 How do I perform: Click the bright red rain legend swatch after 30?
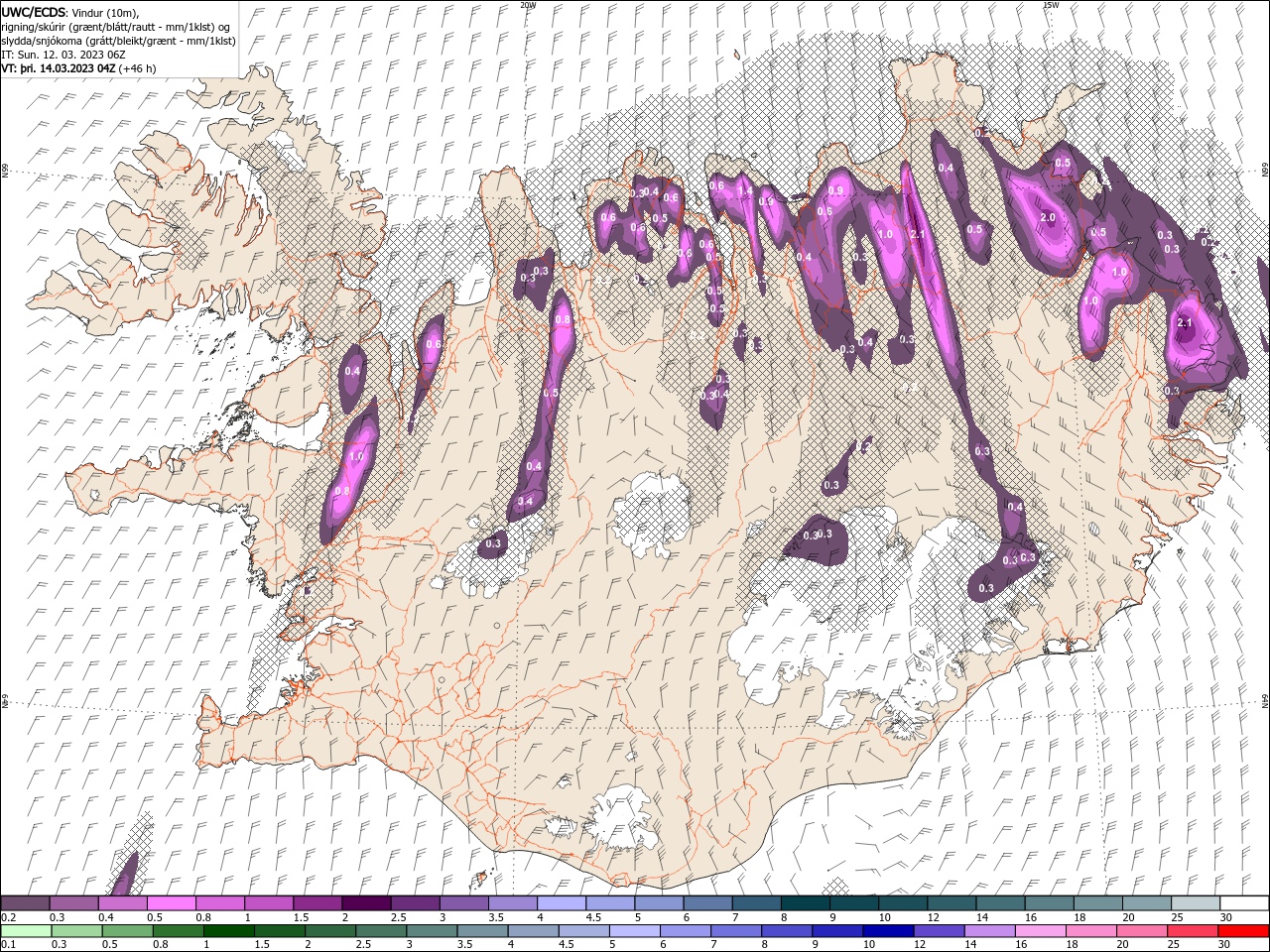[1242, 931]
